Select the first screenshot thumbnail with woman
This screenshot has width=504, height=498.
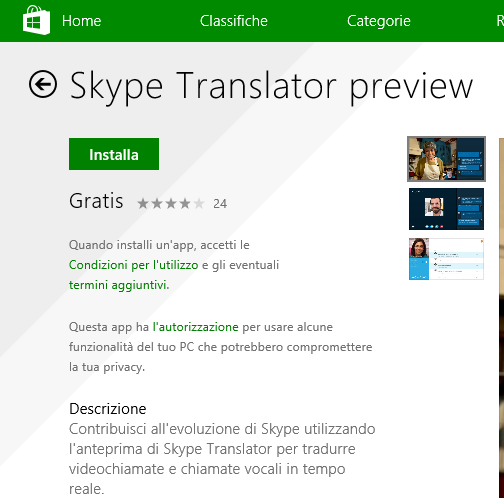[446, 159]
